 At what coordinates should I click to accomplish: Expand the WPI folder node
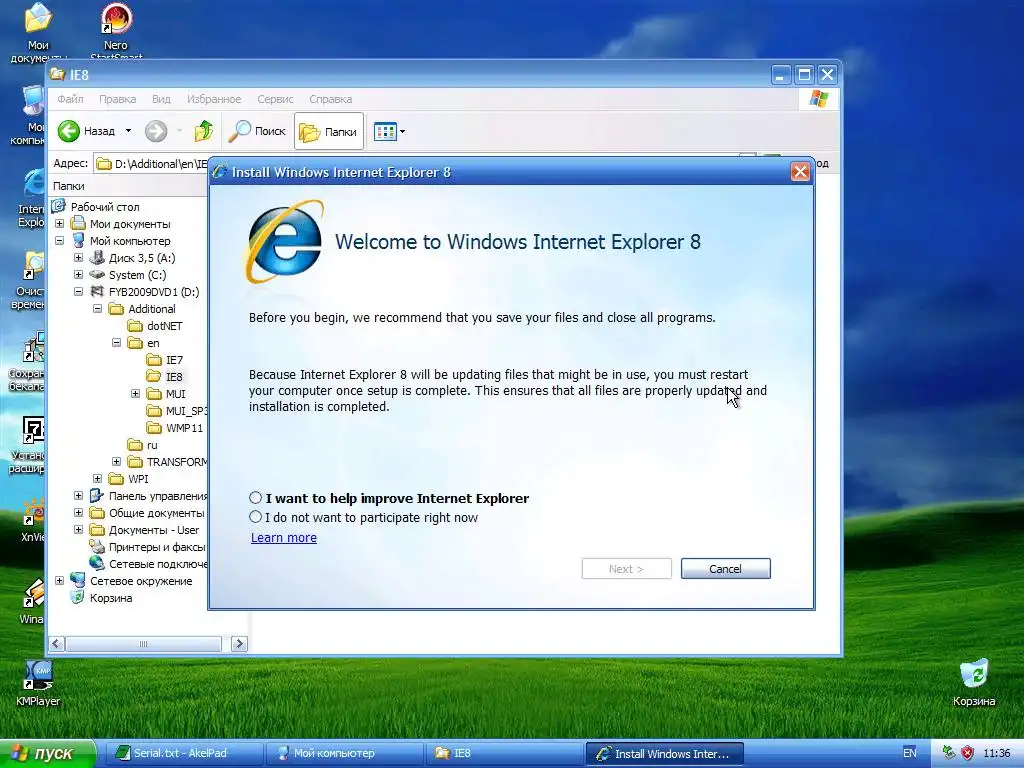point(97,479)
